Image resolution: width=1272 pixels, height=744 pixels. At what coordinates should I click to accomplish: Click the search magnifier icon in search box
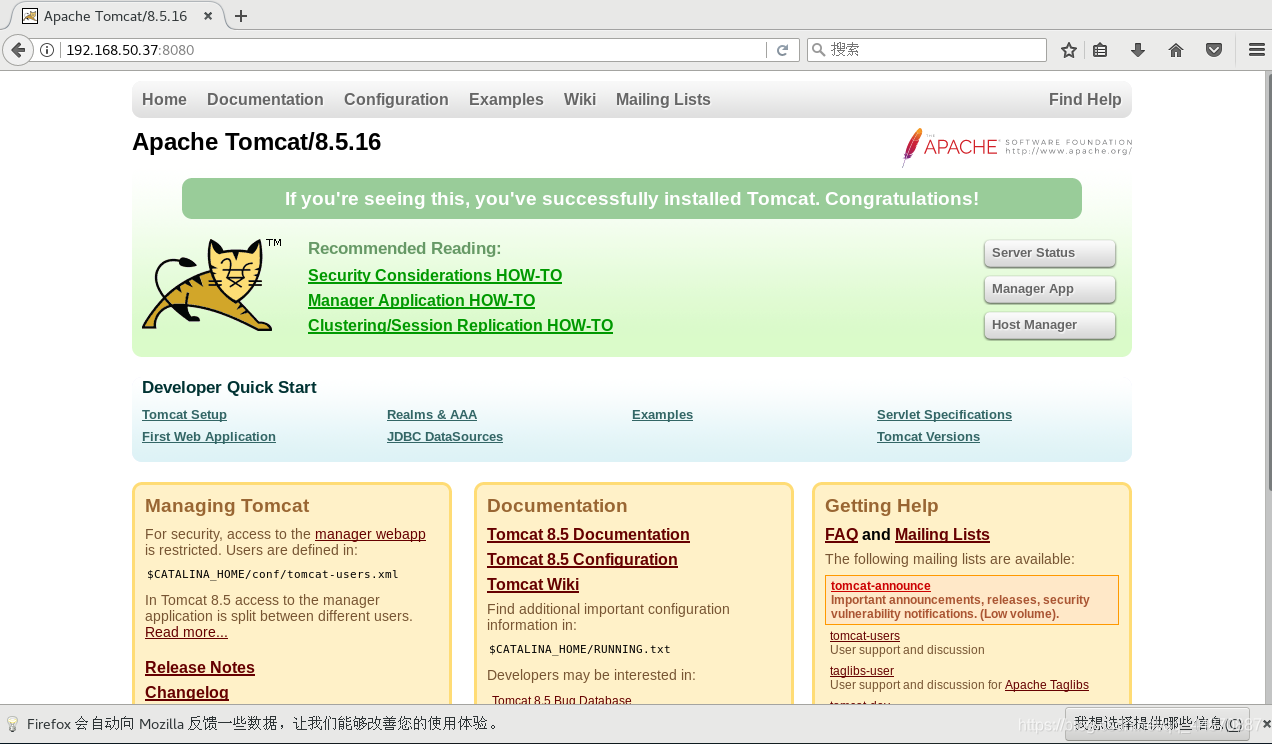pos(818,50)
